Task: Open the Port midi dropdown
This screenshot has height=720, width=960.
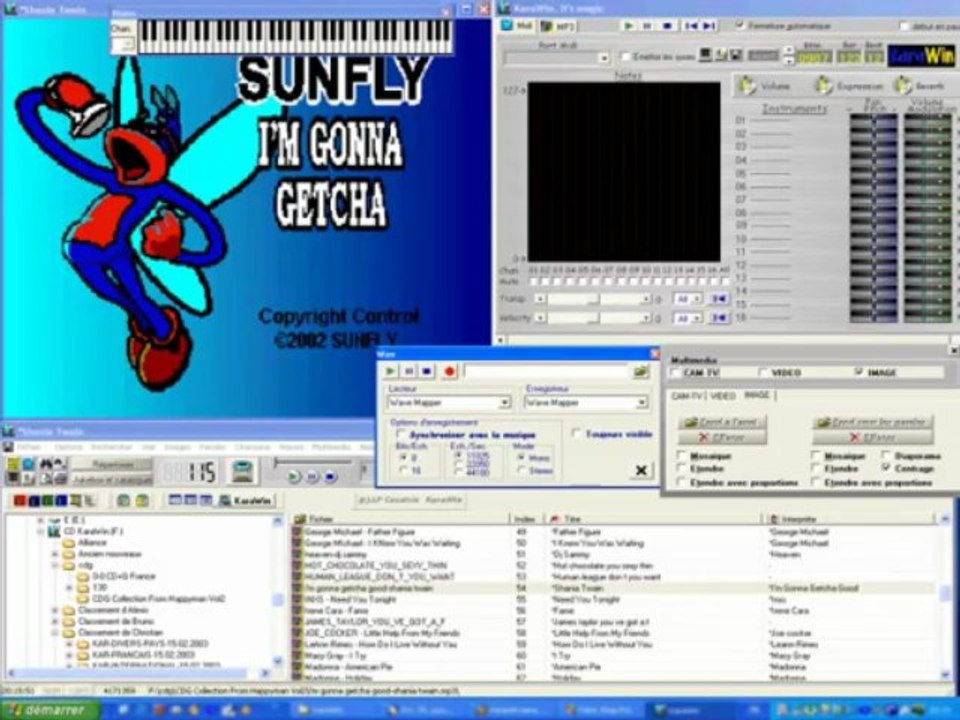Action: click(604, 58)
